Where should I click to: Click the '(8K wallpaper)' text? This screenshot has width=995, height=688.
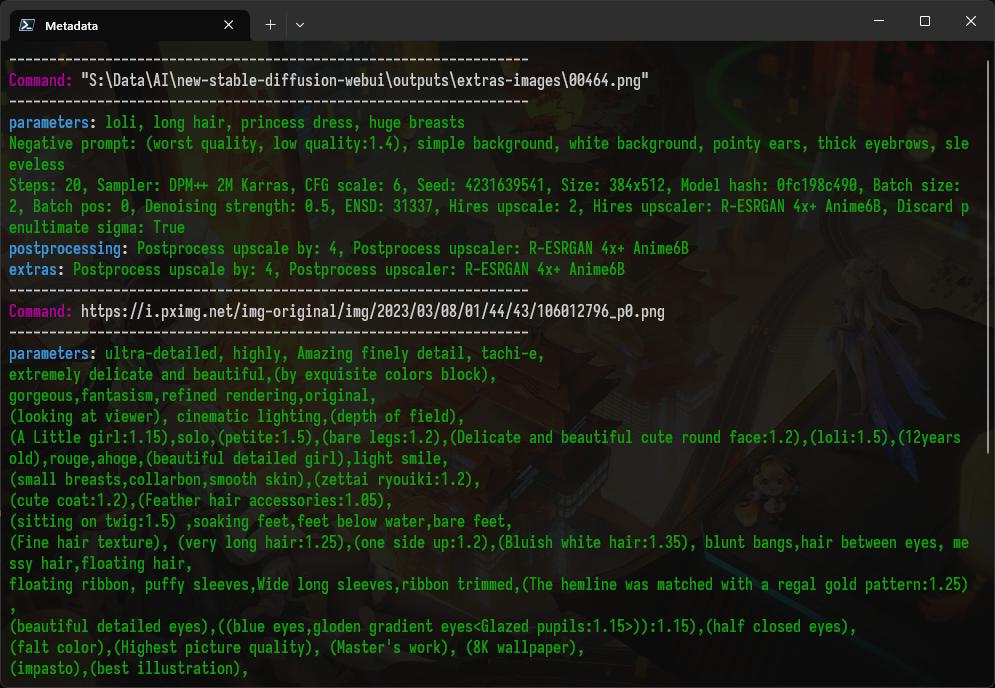coord(520,647)
